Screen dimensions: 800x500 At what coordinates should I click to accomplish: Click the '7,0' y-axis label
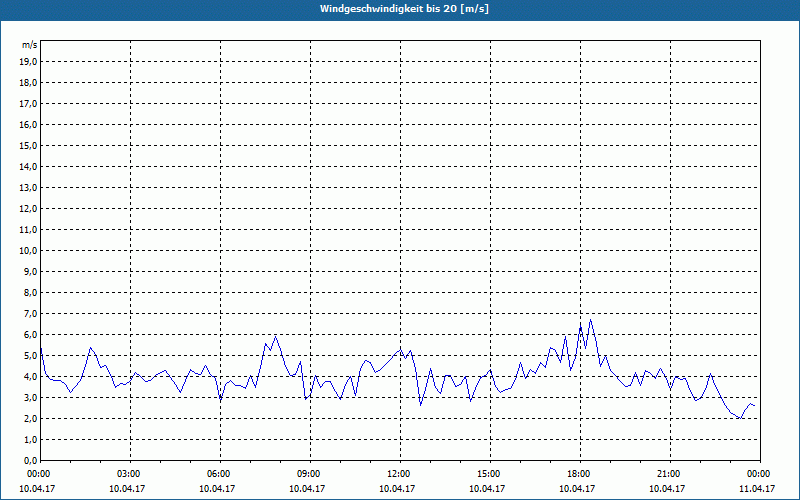[x=31, y=314]
